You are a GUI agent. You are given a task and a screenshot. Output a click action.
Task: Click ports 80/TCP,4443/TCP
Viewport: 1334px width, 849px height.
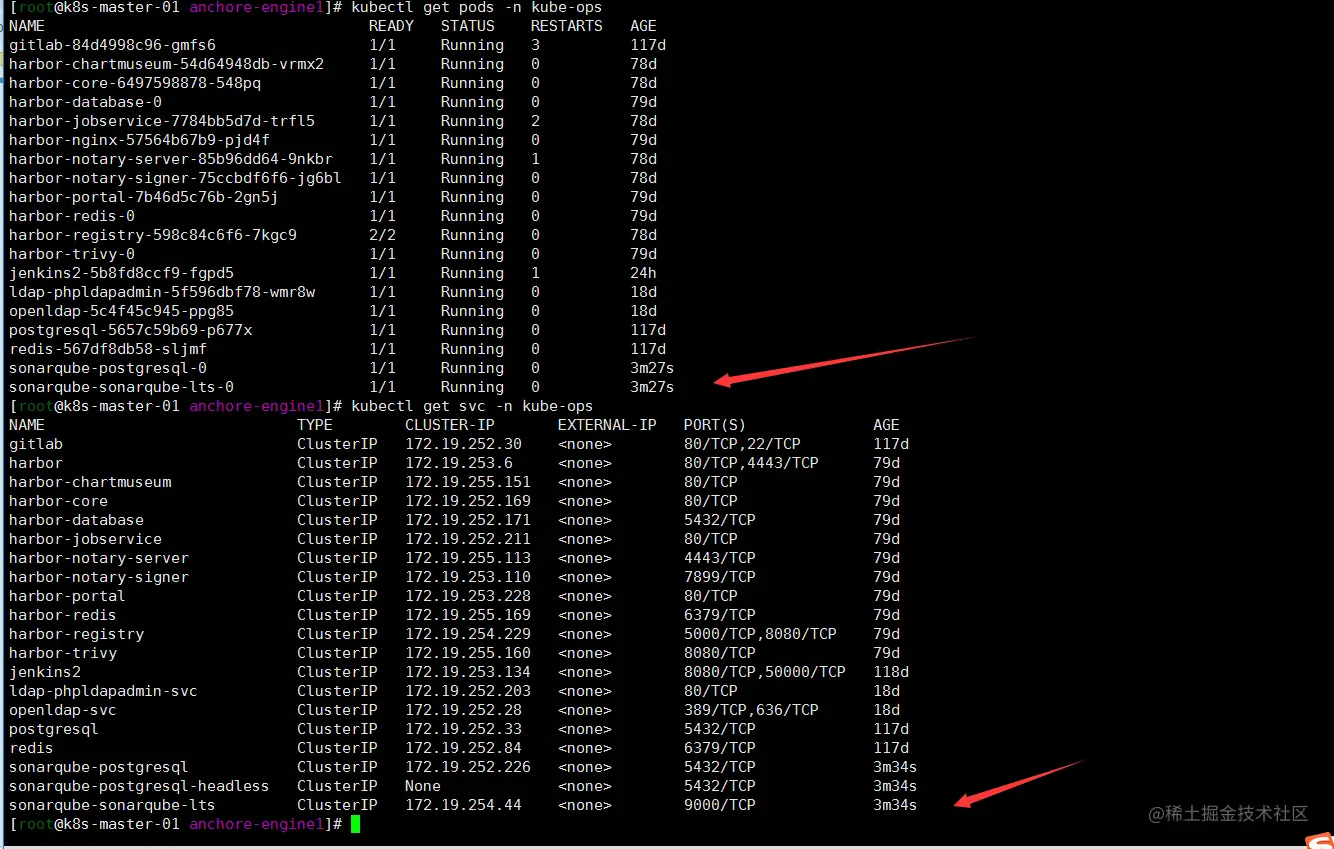coord(751,463)
